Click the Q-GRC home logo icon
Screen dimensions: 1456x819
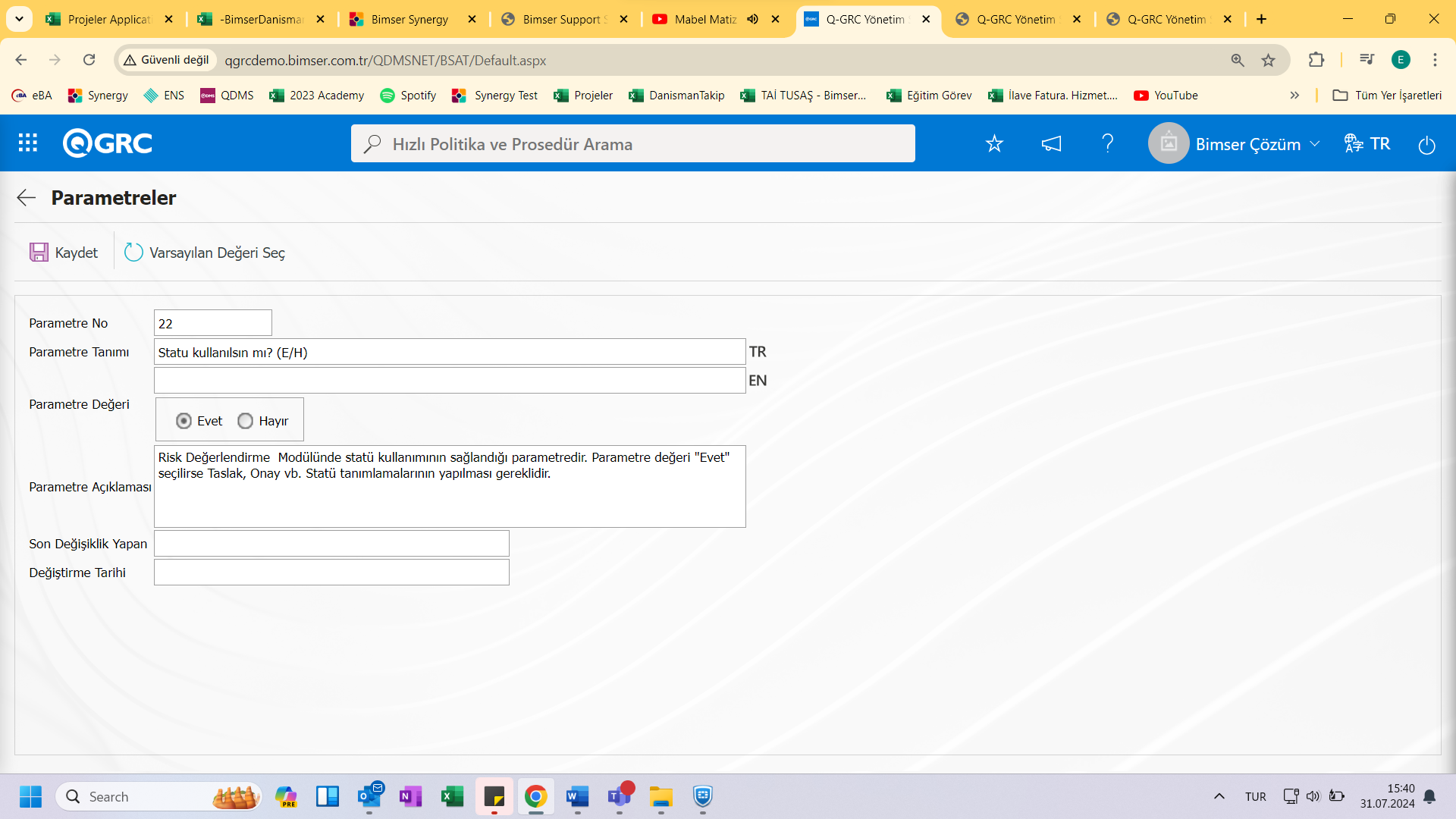[106, 142]
